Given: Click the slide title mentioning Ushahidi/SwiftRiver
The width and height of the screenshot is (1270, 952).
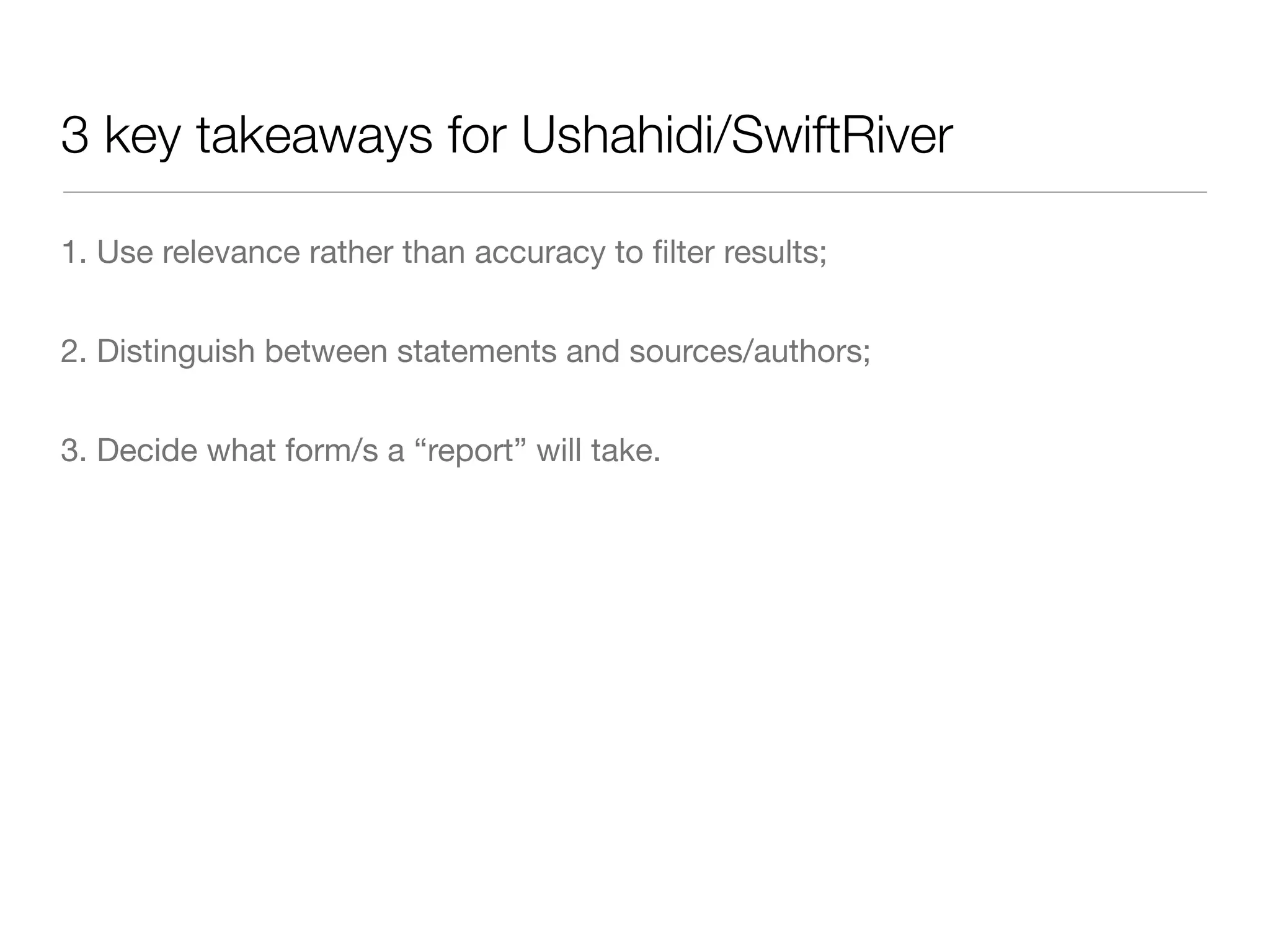Looking at the screenshot, I should point(507,137).
